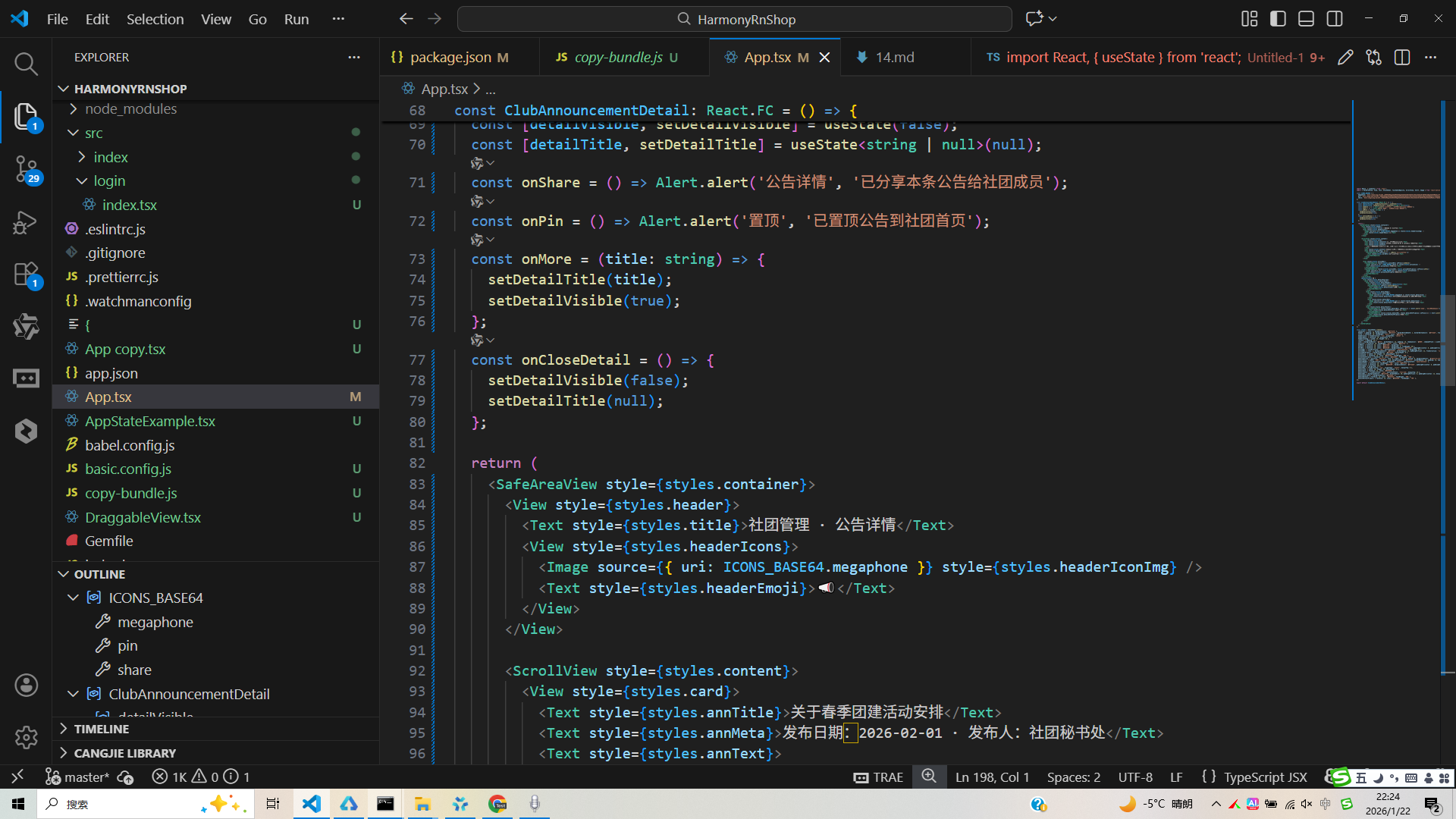
Task: Switch to the copy-bundle.js tab
Action: tap(618, 58)
